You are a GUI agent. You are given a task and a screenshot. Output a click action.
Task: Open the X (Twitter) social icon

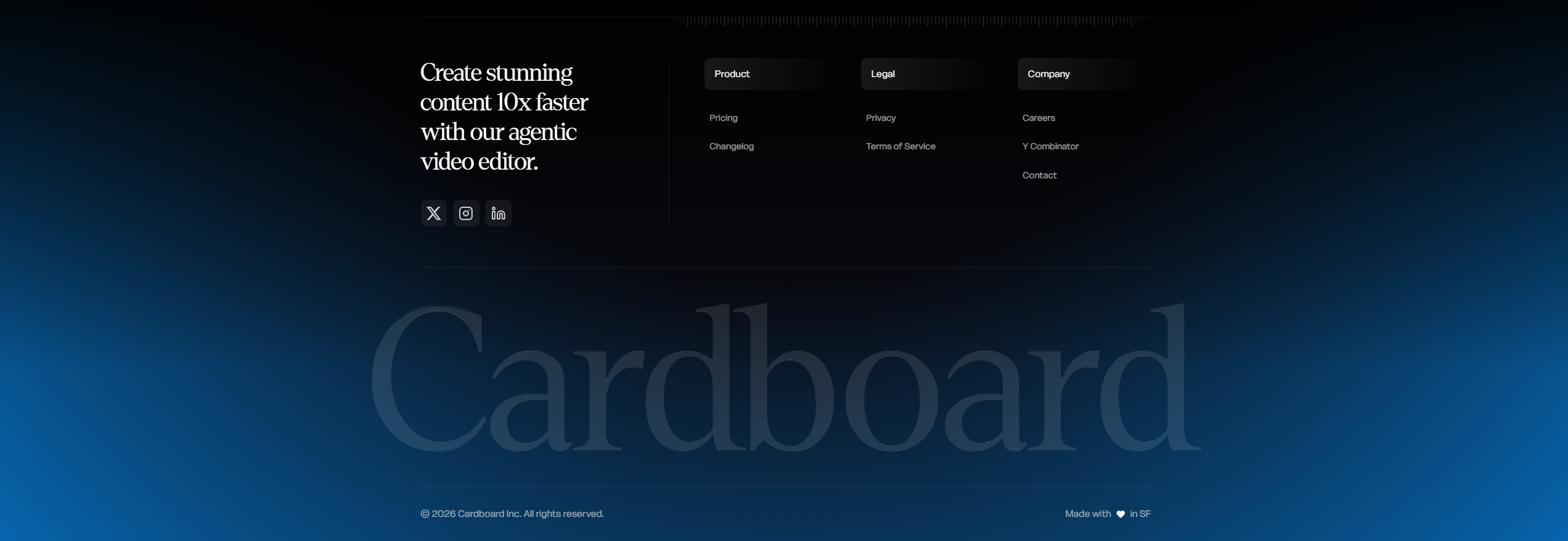coord(434,213)
